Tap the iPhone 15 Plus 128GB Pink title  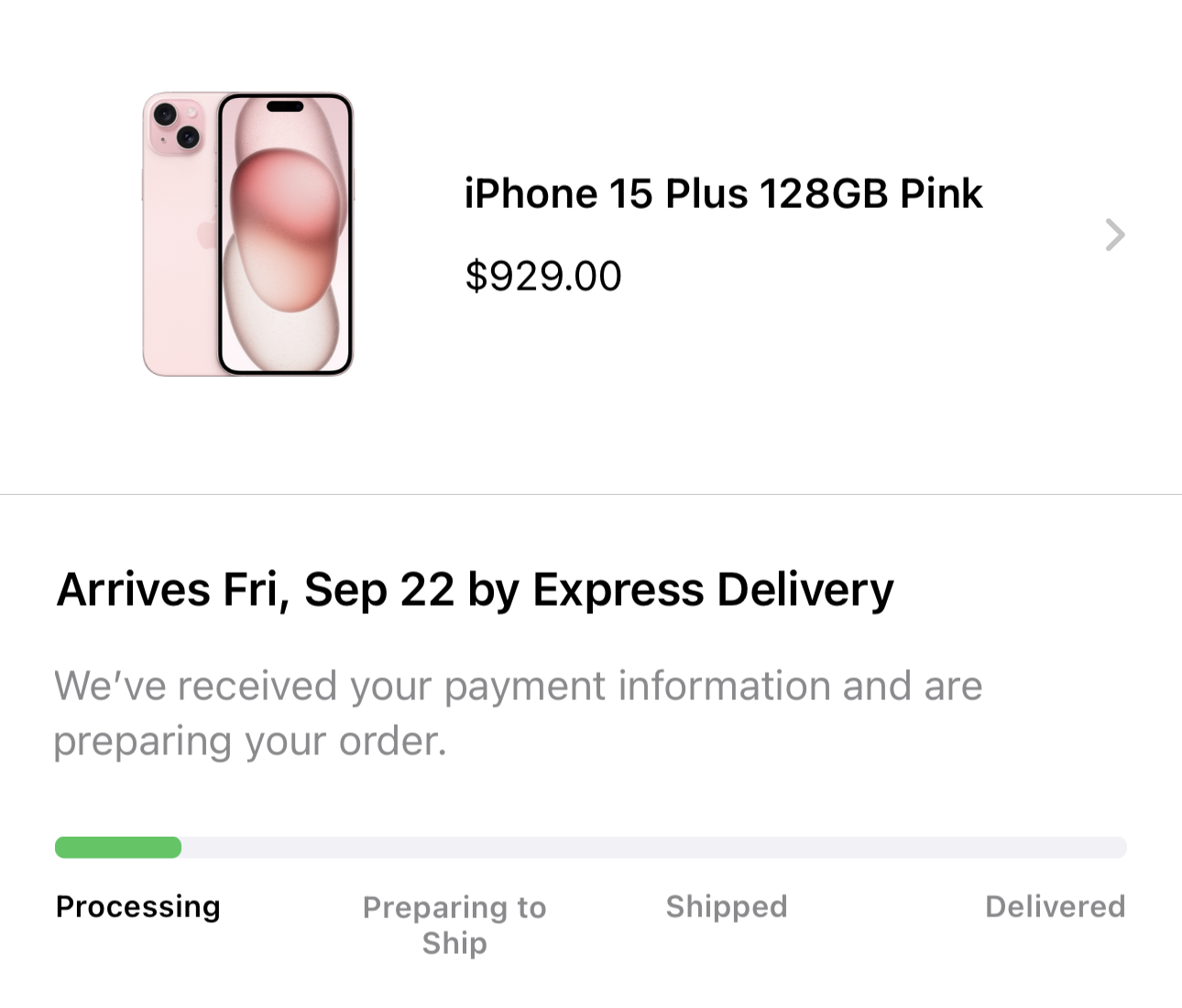pyautogui.click(x=722, y=193)
